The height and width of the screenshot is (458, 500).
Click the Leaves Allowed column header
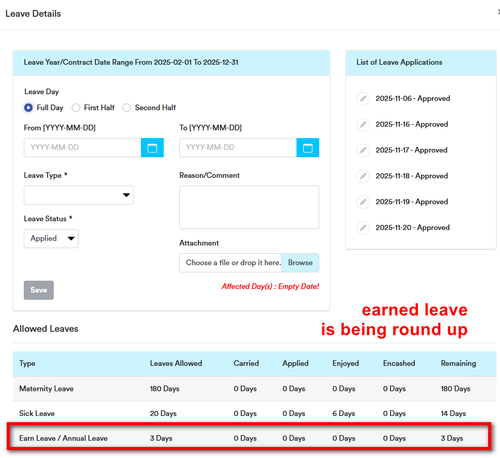point(176,363)
